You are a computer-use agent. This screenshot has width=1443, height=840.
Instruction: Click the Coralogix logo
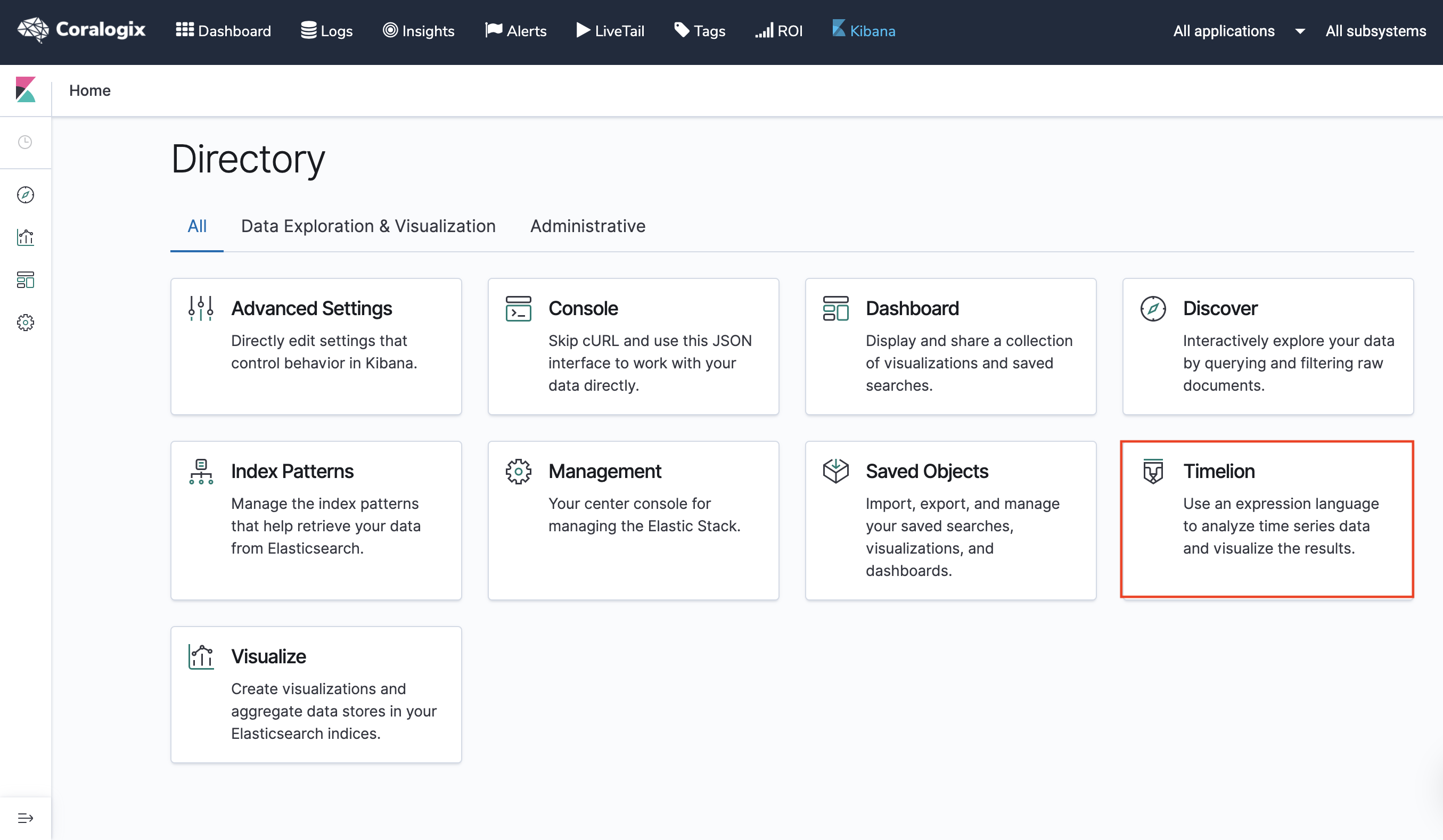click(x=81, y=30)
